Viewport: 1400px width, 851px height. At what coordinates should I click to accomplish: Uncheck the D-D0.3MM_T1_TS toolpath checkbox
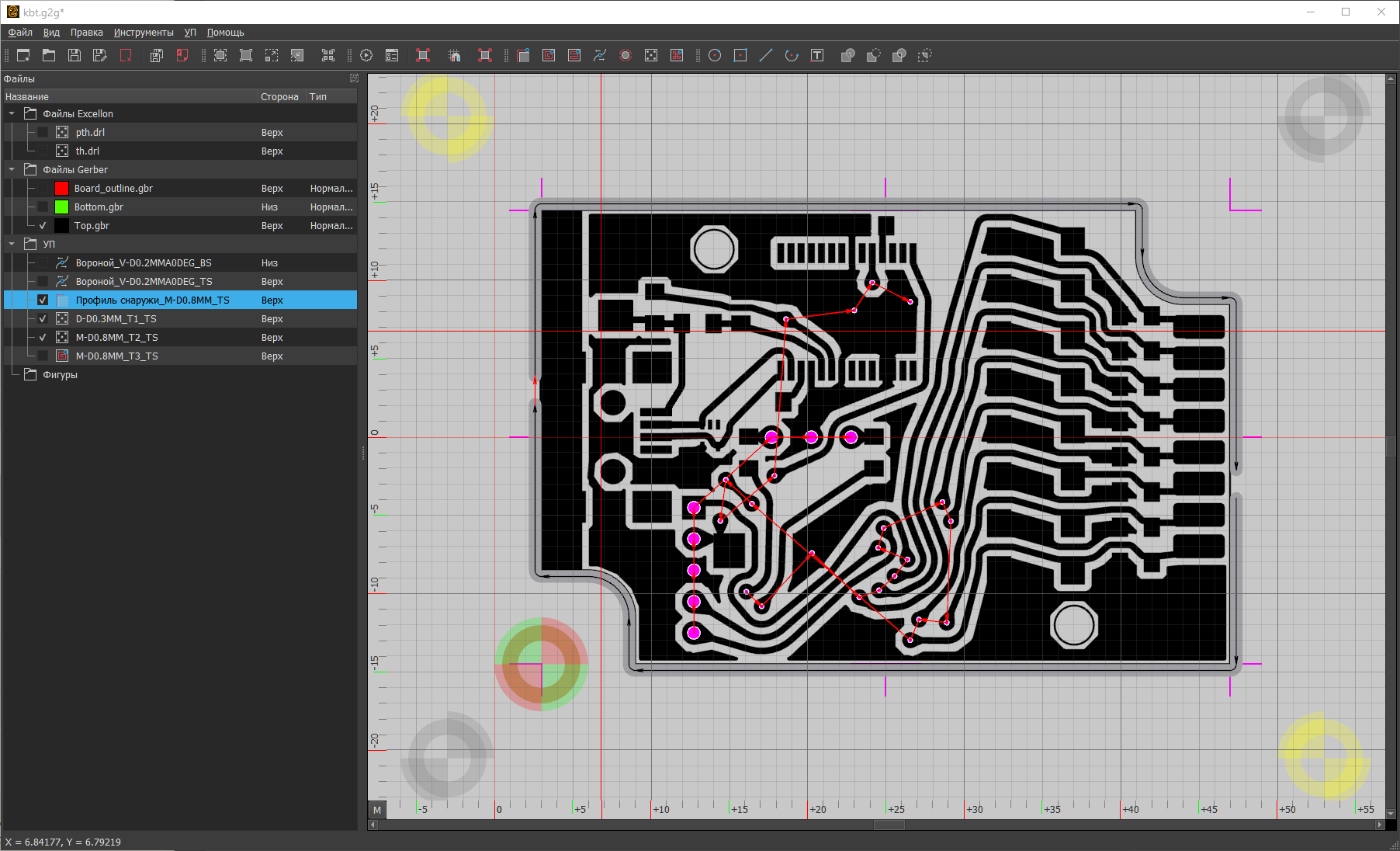(43, 319)
